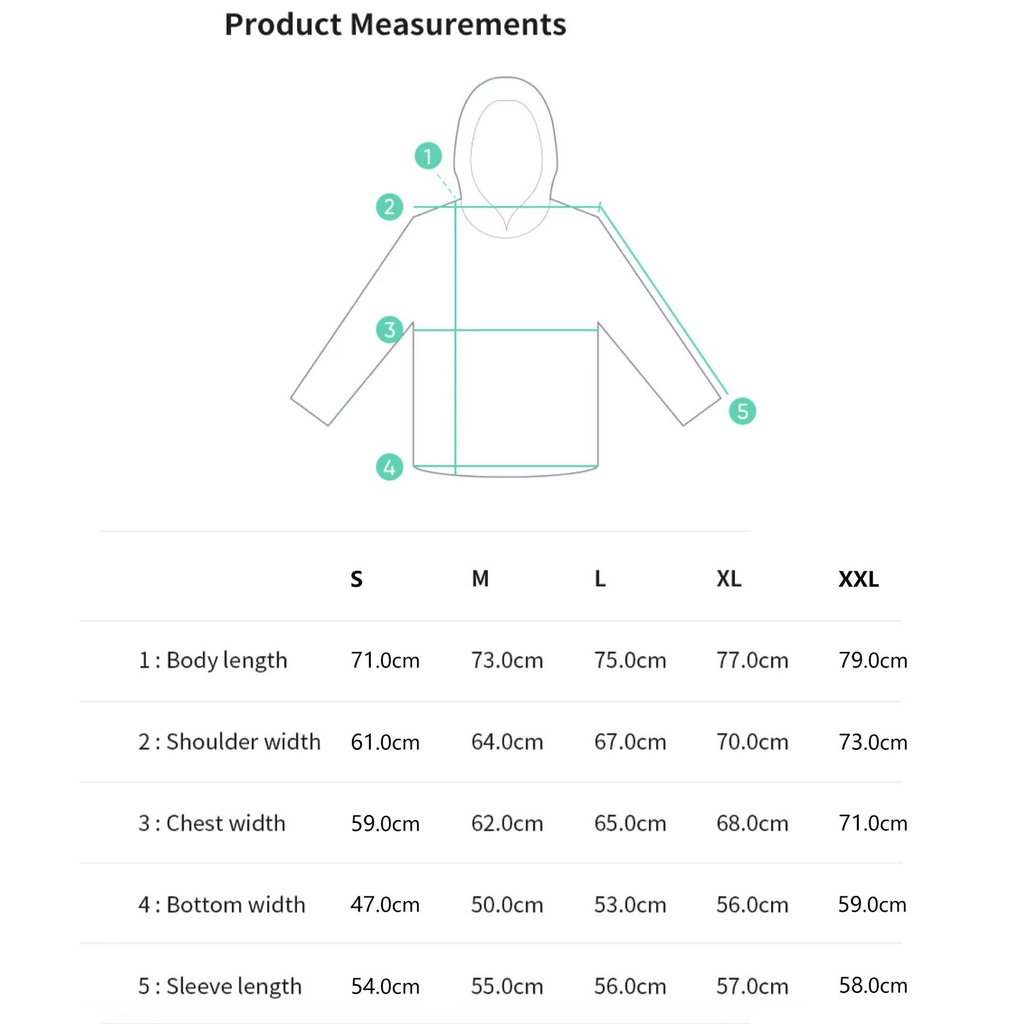Click the XXL size column header
The height and width of the screenshot is (1024, 1024).
858,579
